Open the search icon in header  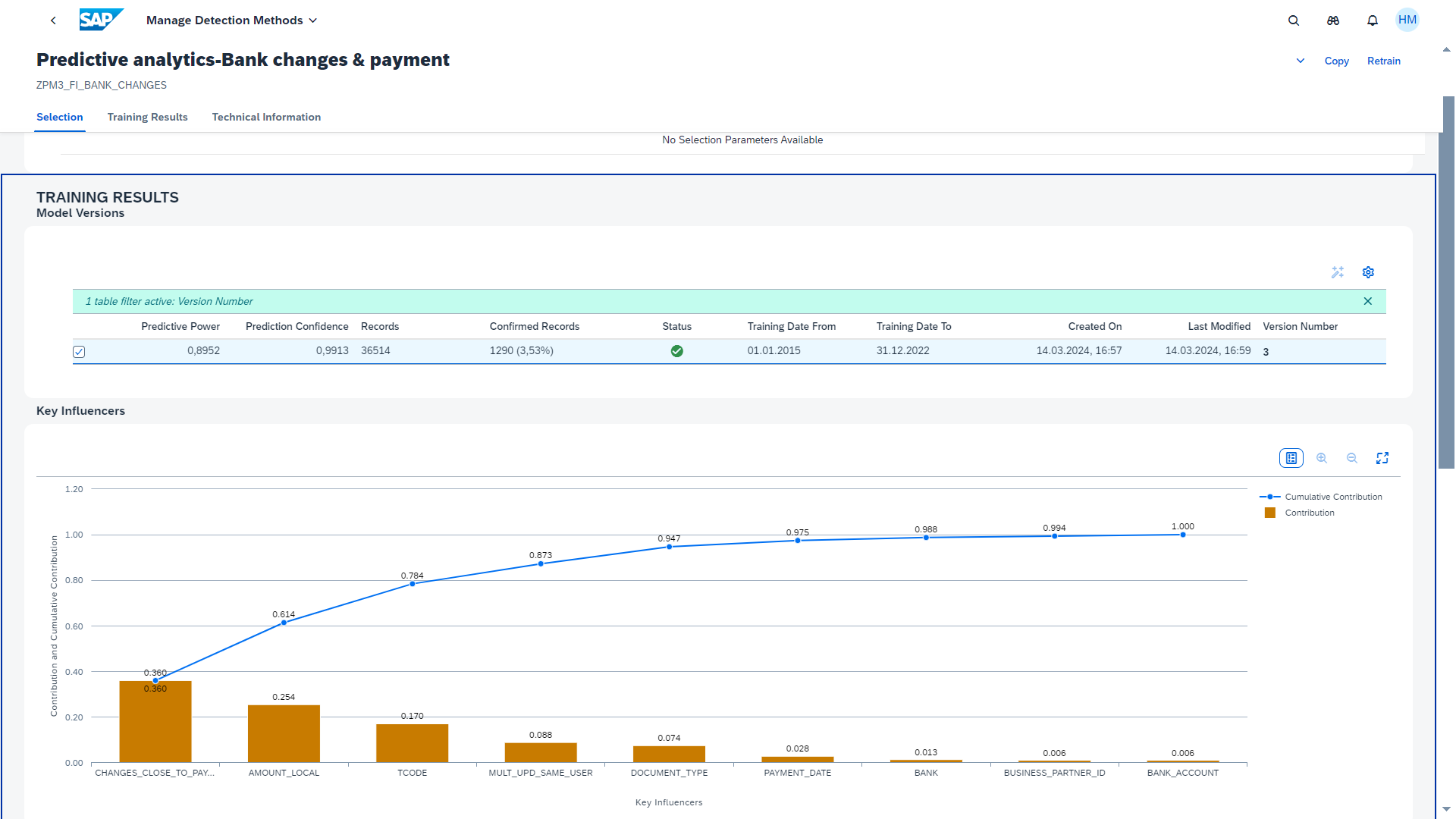(x=1294, y=20)
